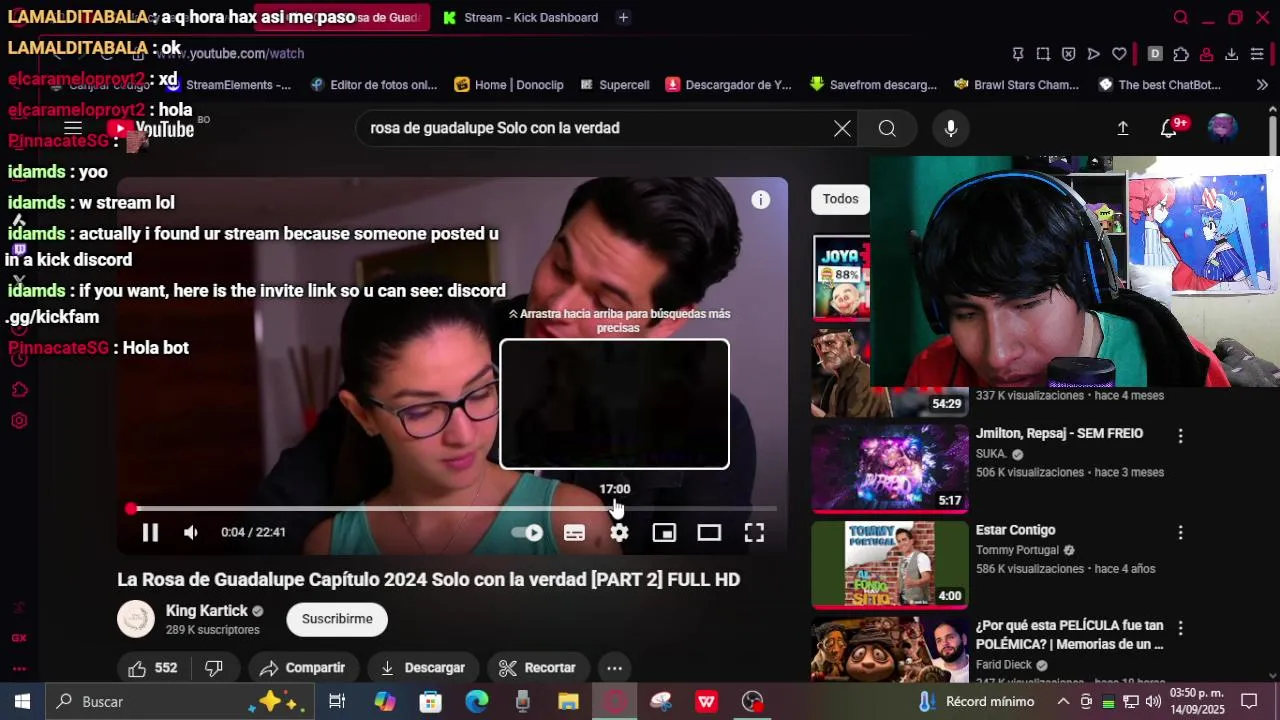The image size is (1280, 720).
Task: Open browser tab search magnifier icon
Action: [1181, 17]
